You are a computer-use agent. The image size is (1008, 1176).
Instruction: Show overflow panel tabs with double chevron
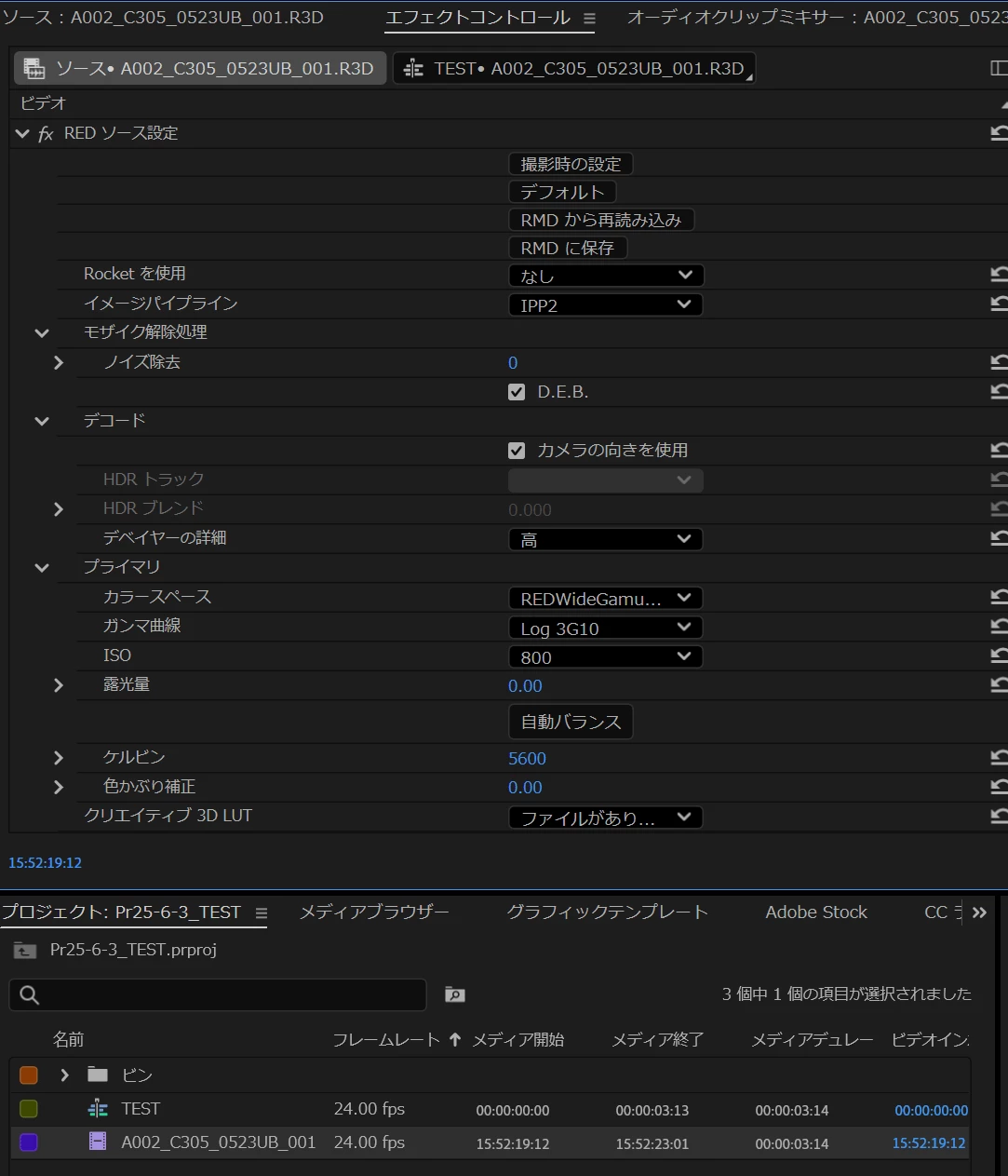(979, 912)
